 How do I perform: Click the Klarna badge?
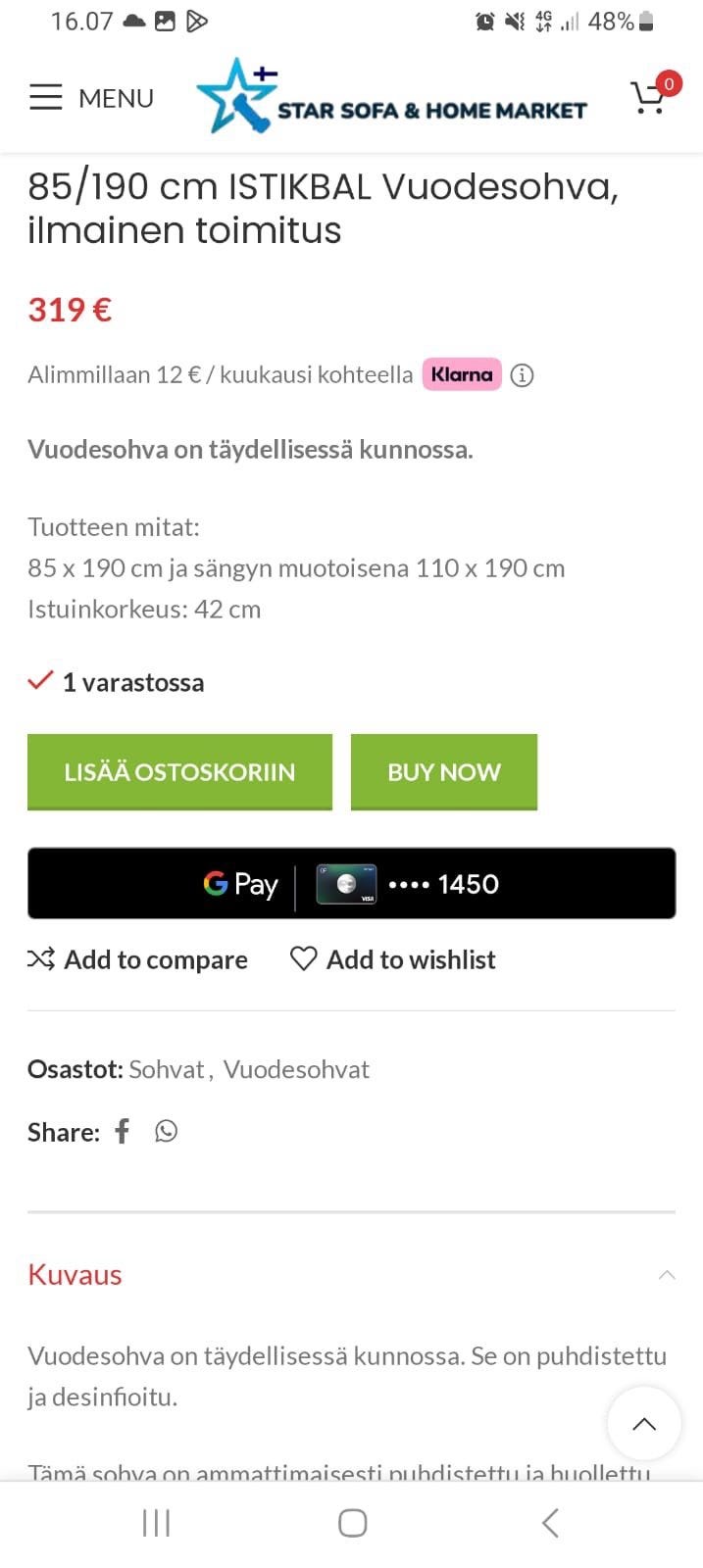[461, 374]
